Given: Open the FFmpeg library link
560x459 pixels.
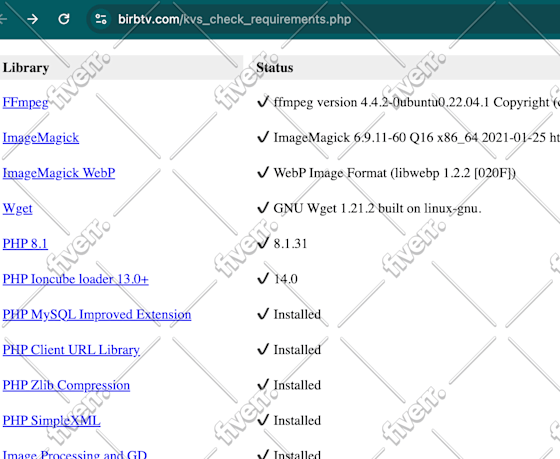Looking at the screenshot, I should pyautogui.click(x=25, y=103).
